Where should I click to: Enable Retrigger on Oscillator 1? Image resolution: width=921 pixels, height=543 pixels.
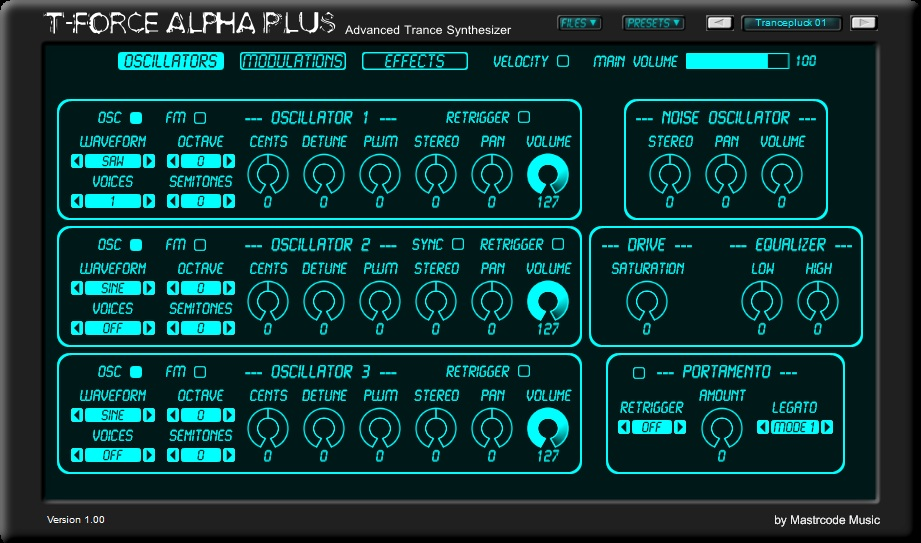[x=523, y=117]
